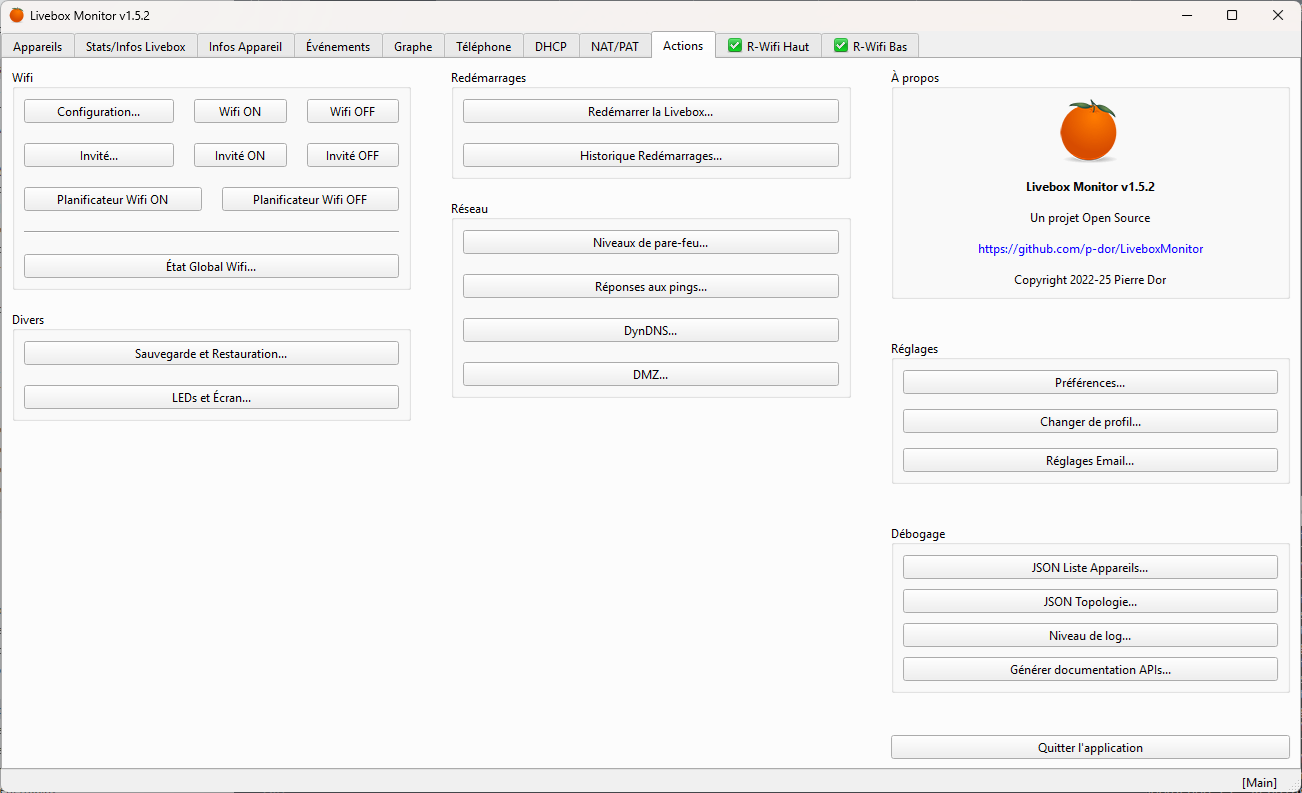
Task: Open Niveaux de pare-feu...
Action: coord(651,242)
